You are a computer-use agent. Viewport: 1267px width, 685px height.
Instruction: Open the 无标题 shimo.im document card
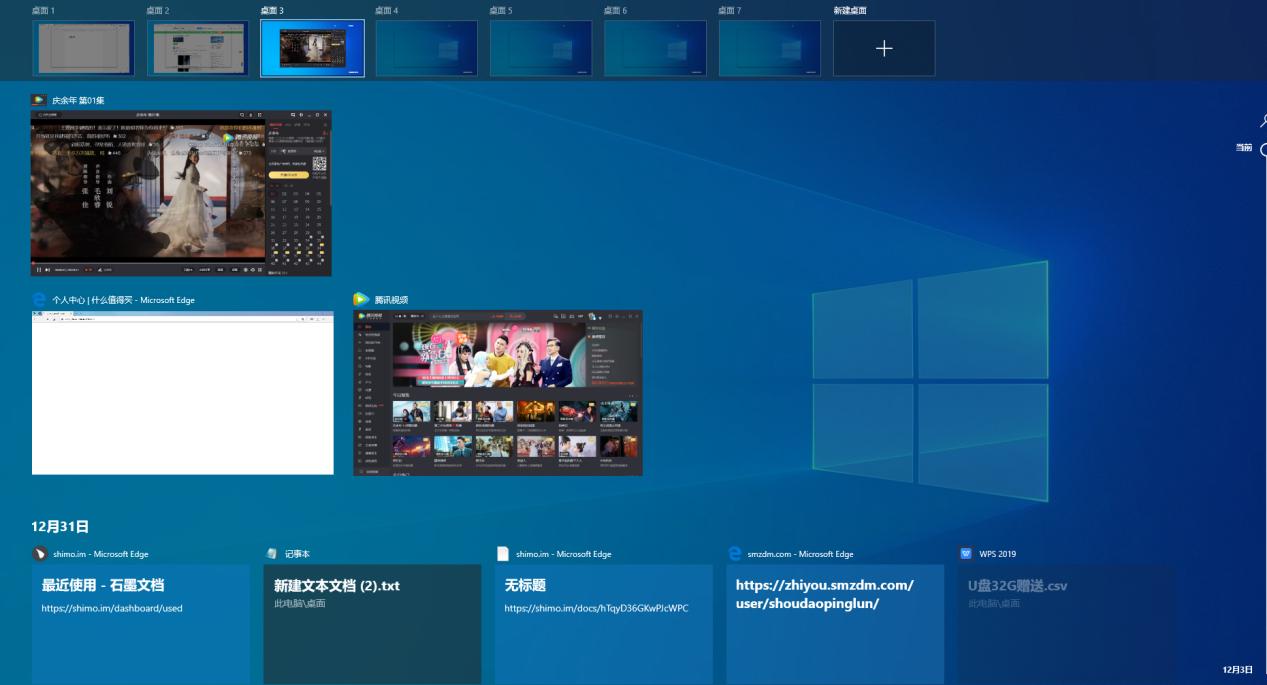[603, 620]
